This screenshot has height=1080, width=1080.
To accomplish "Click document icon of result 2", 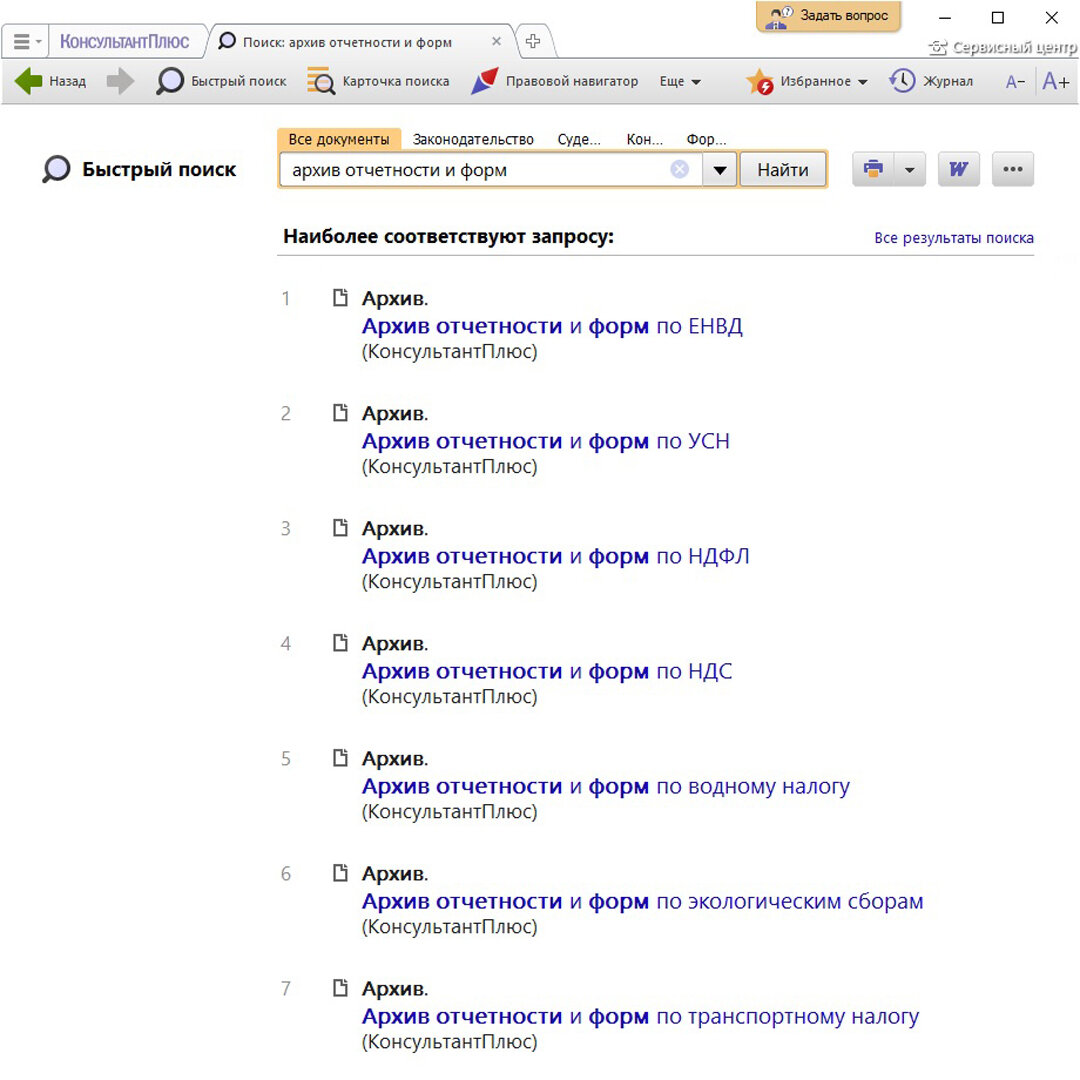I will 340,413.
